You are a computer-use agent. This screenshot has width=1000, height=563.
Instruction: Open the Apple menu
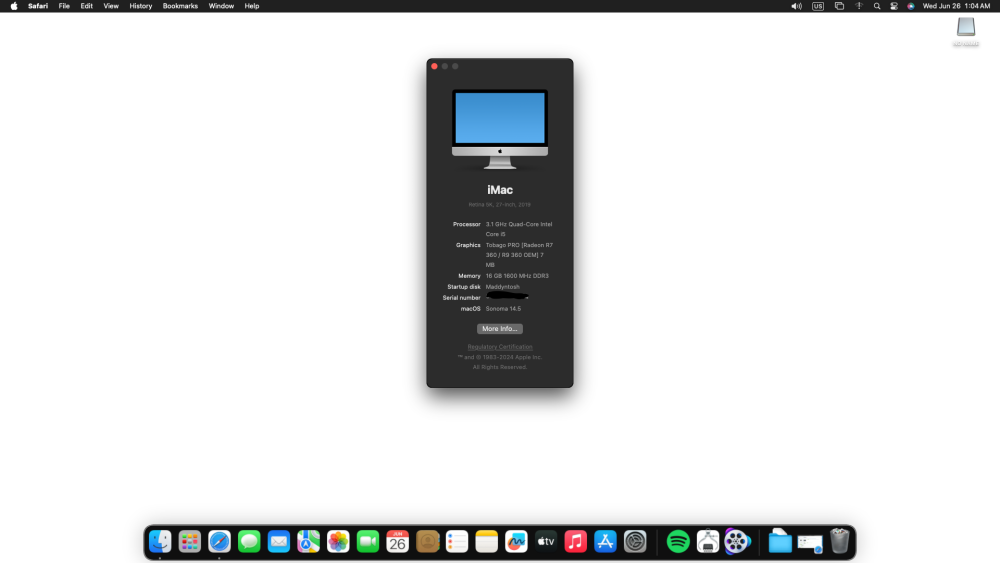(14, 6)
